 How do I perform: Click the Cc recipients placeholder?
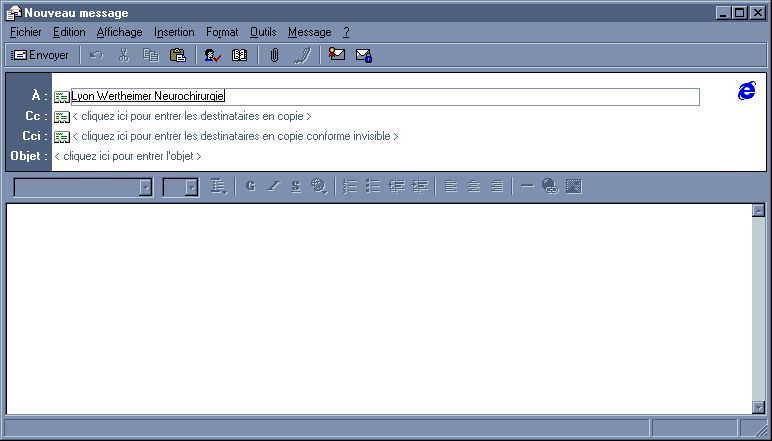192,117
